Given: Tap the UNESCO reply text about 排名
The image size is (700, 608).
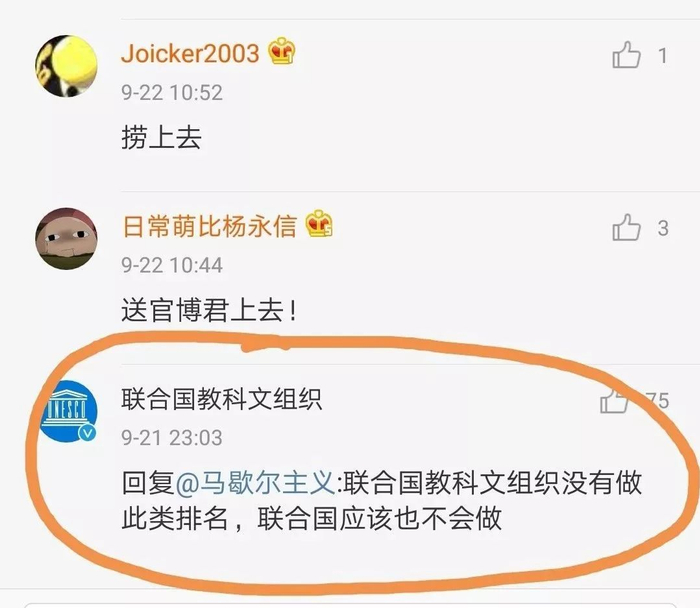Looking at the screenshot, I should coord(382,500).
